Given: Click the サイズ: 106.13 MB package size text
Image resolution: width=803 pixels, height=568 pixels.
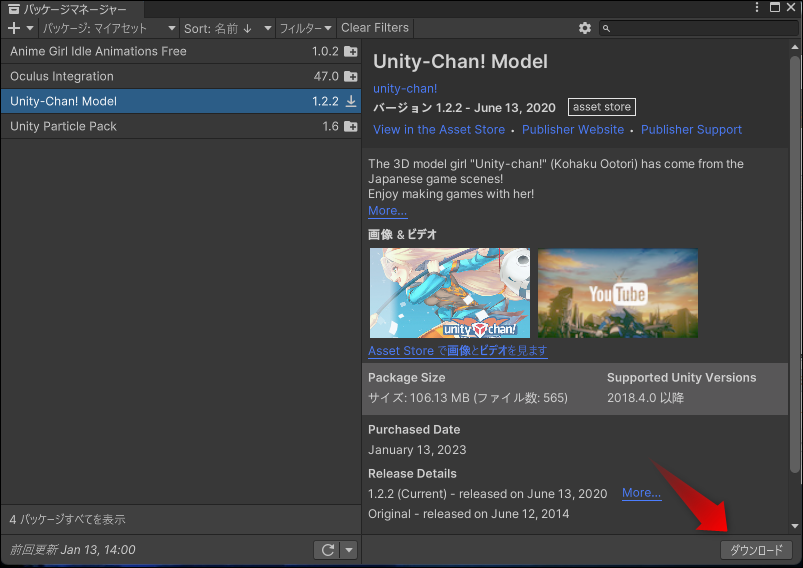Looking at the screenshot, I should [x=468, y=398].
